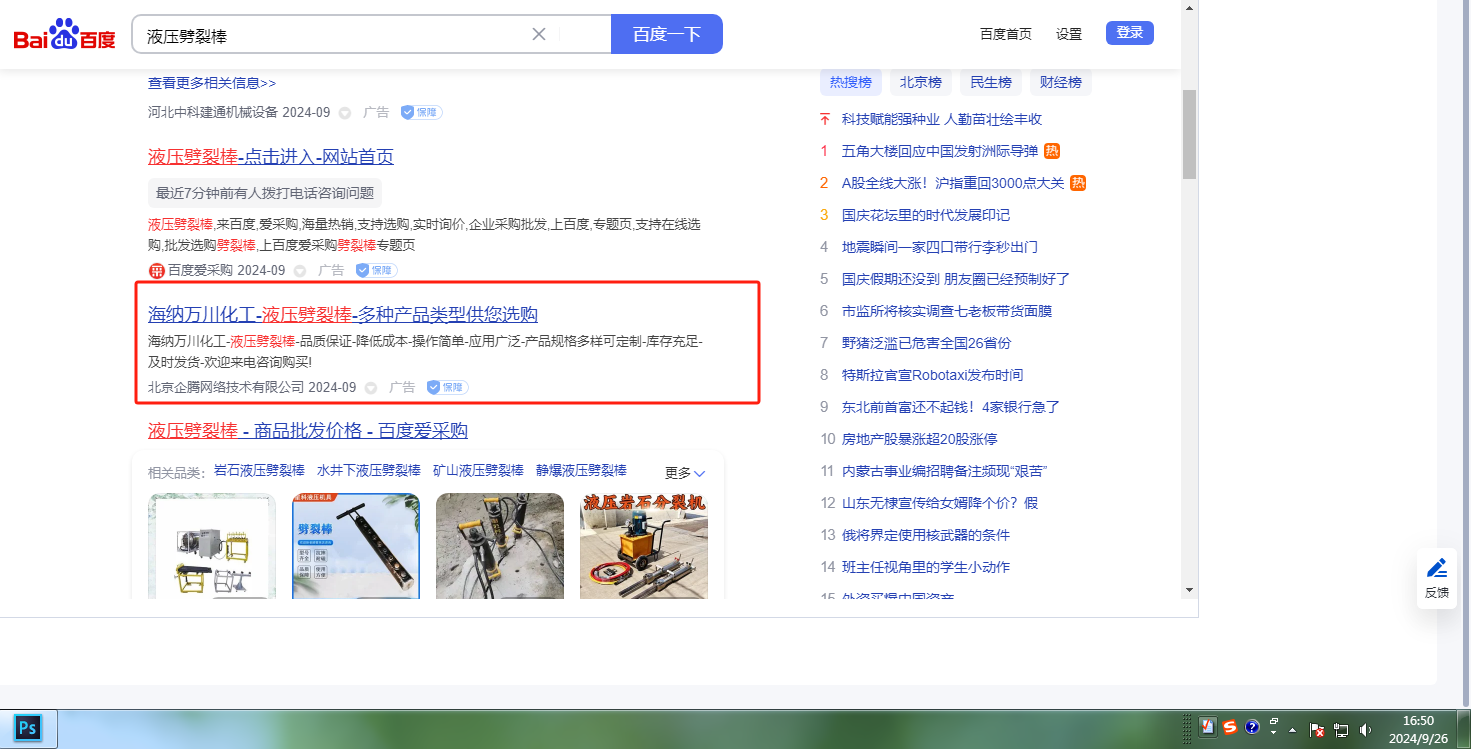Open Photoshop from the taskbar
1471x749 pixels.
pyautogui.click(x=29, y=729)
